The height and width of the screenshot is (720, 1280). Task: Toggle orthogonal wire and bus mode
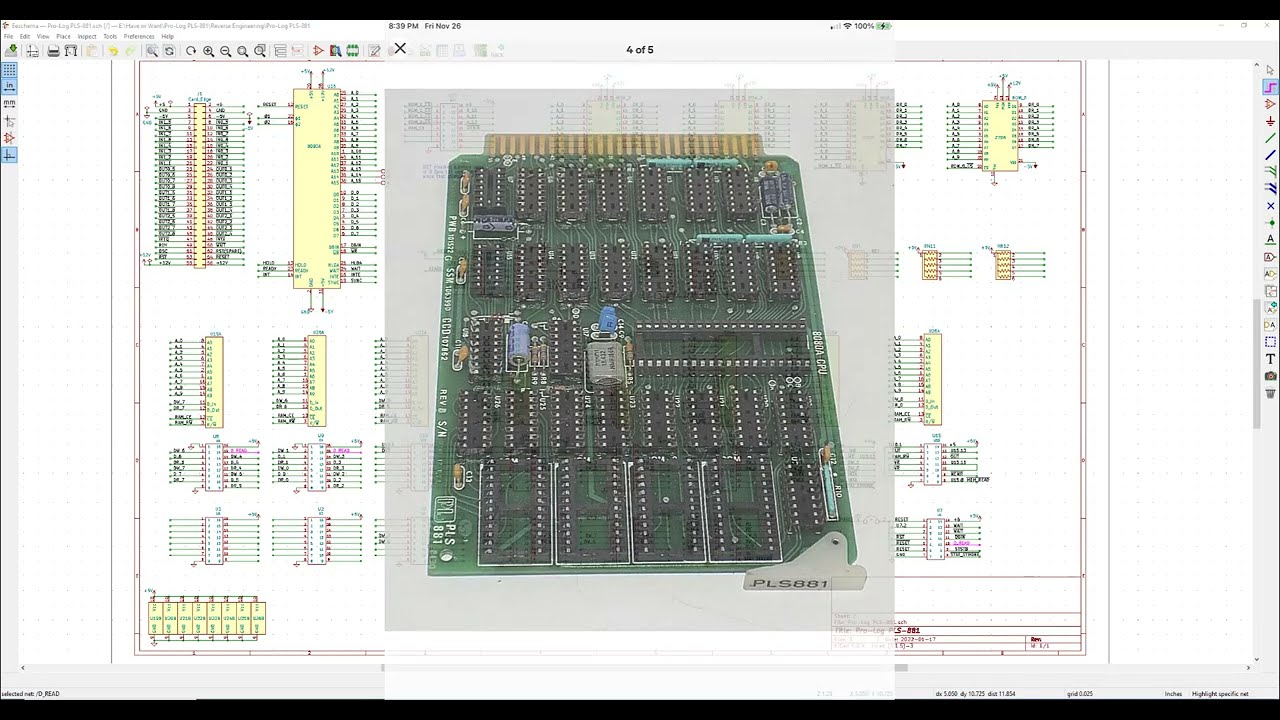coord(9,155)
